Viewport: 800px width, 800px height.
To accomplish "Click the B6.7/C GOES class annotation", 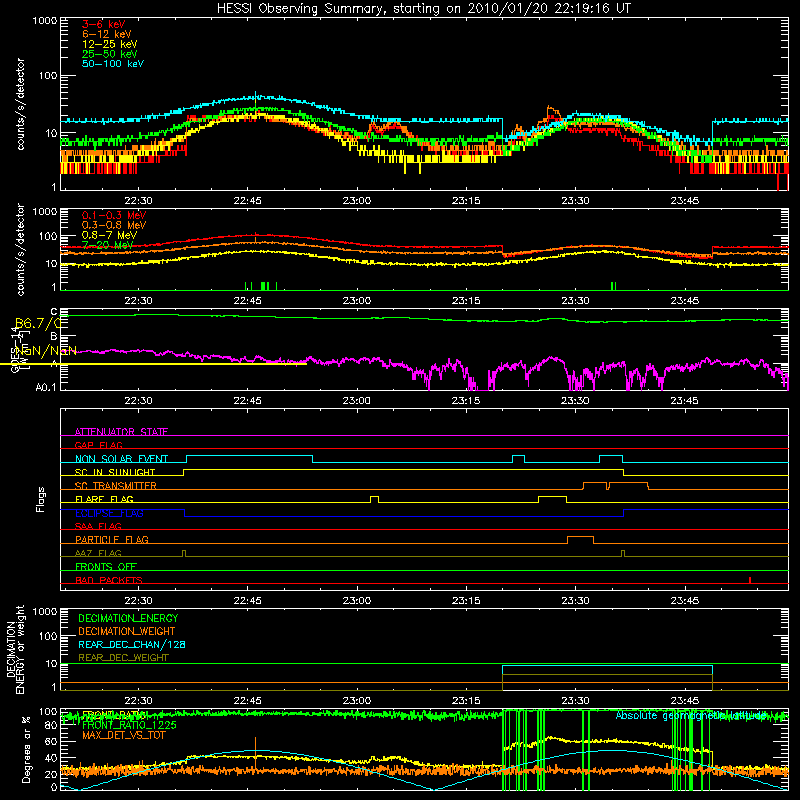I will click(x=38, y=323).
